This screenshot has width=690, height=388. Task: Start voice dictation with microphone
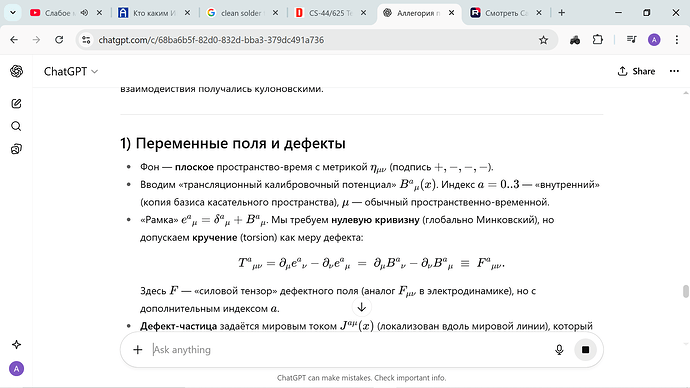(x=559, y=350)
